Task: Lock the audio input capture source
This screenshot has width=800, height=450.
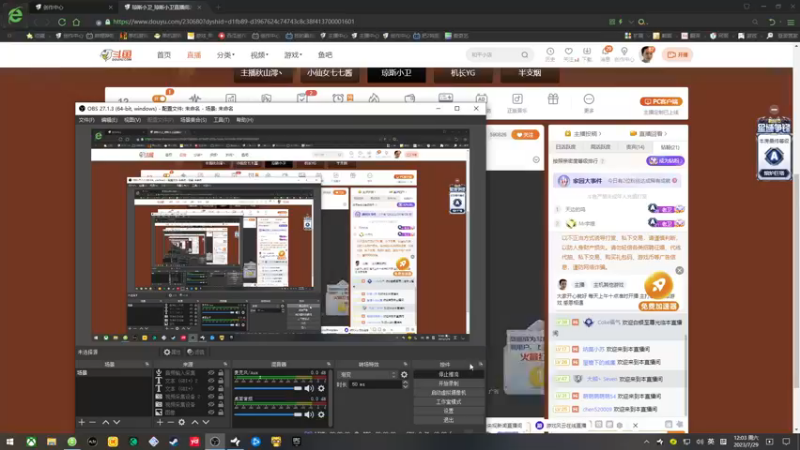Action: 221,373
